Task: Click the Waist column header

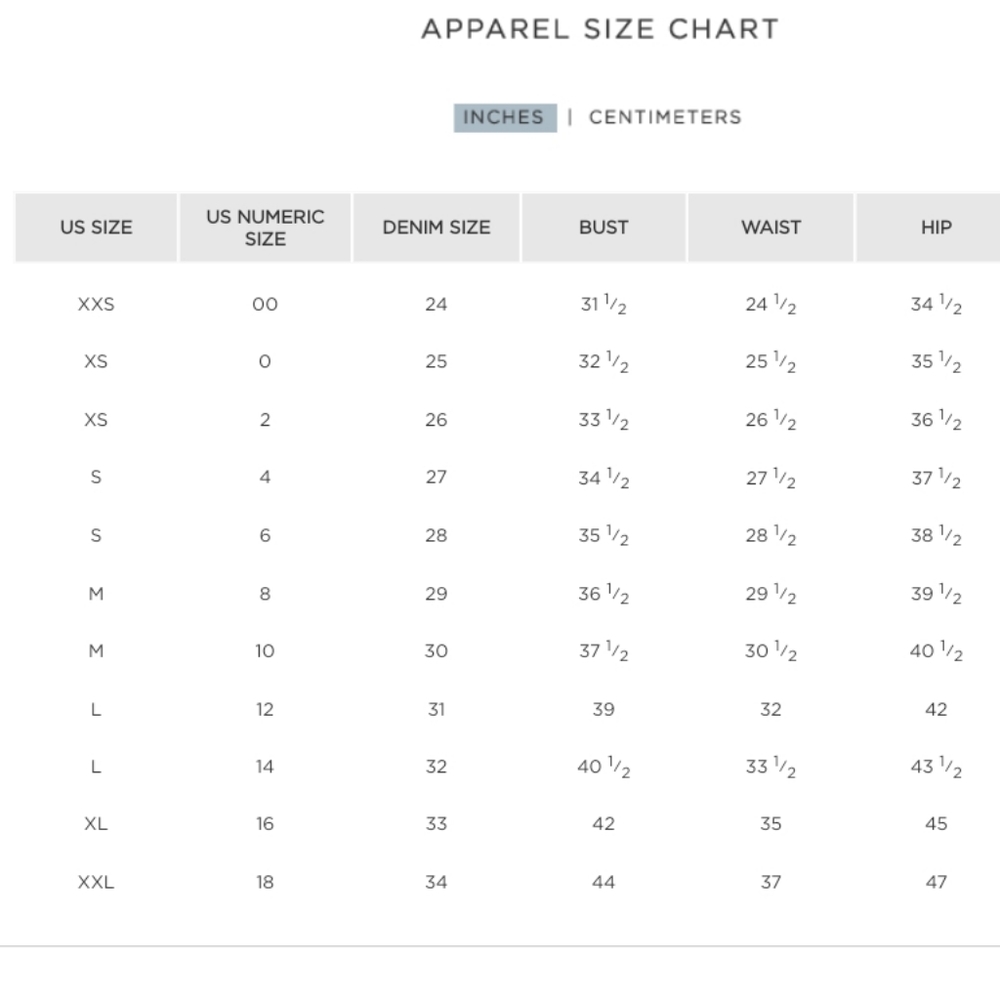Action: point(770,227)
